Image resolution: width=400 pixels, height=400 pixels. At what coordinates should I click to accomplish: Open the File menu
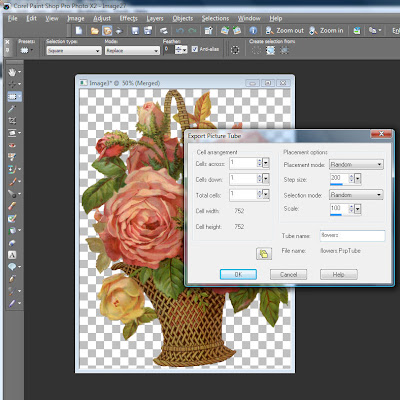pyautogui.click(x=13, y=18)
